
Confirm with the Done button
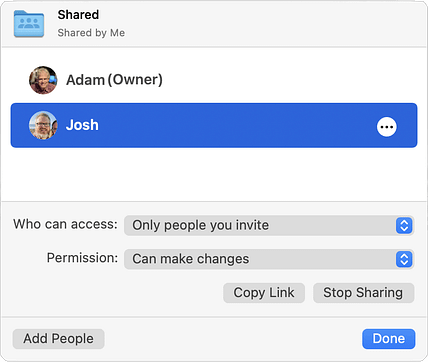(389, 339)
